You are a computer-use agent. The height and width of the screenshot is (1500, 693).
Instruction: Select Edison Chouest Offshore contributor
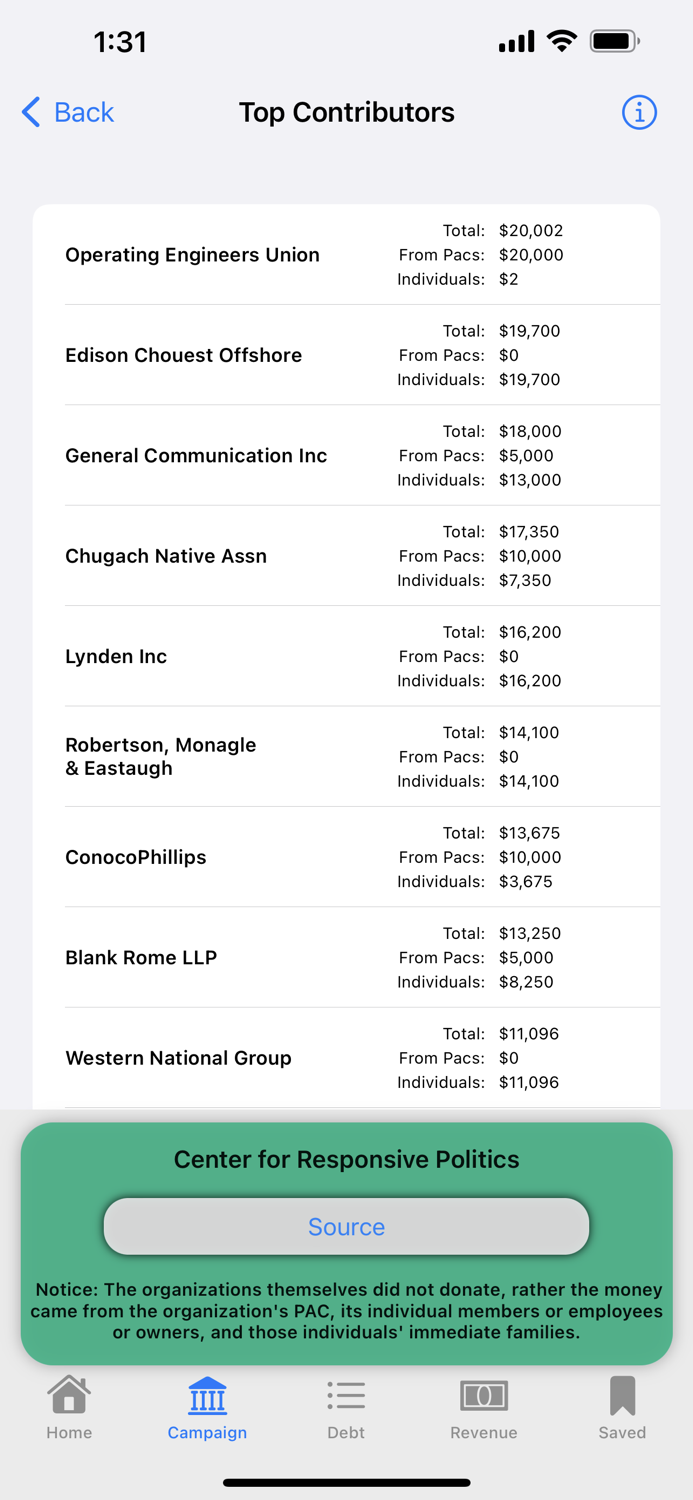[x=183, y=355]
